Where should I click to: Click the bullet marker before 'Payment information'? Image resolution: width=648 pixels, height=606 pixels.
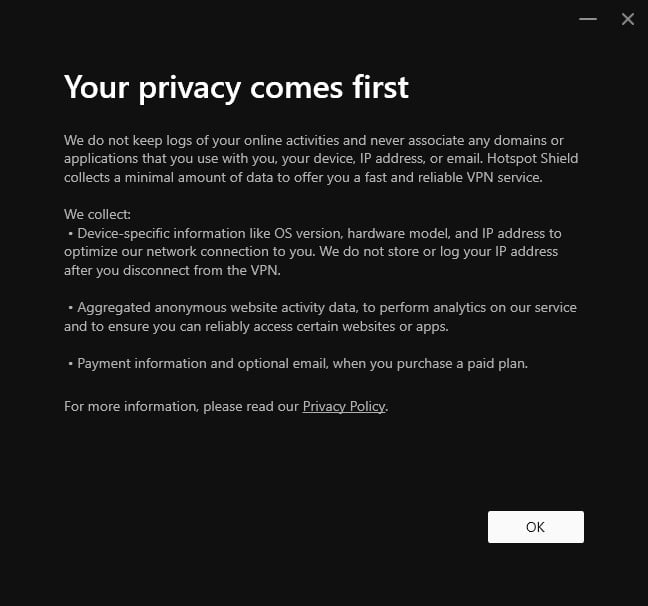[x=71, y=364]
